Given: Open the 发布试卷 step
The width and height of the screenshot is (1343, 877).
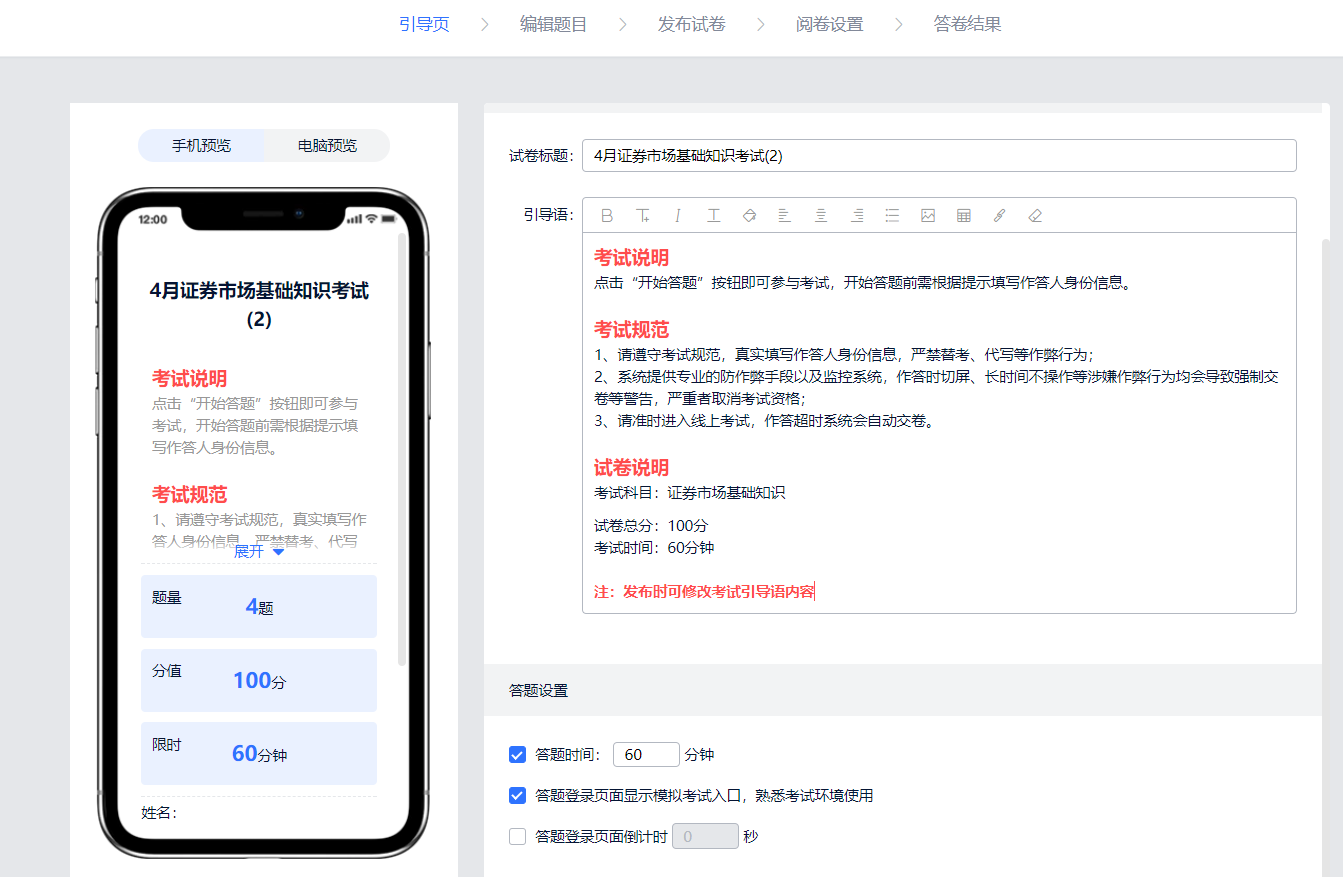Looking at the screenshot, I should [691, 23].
